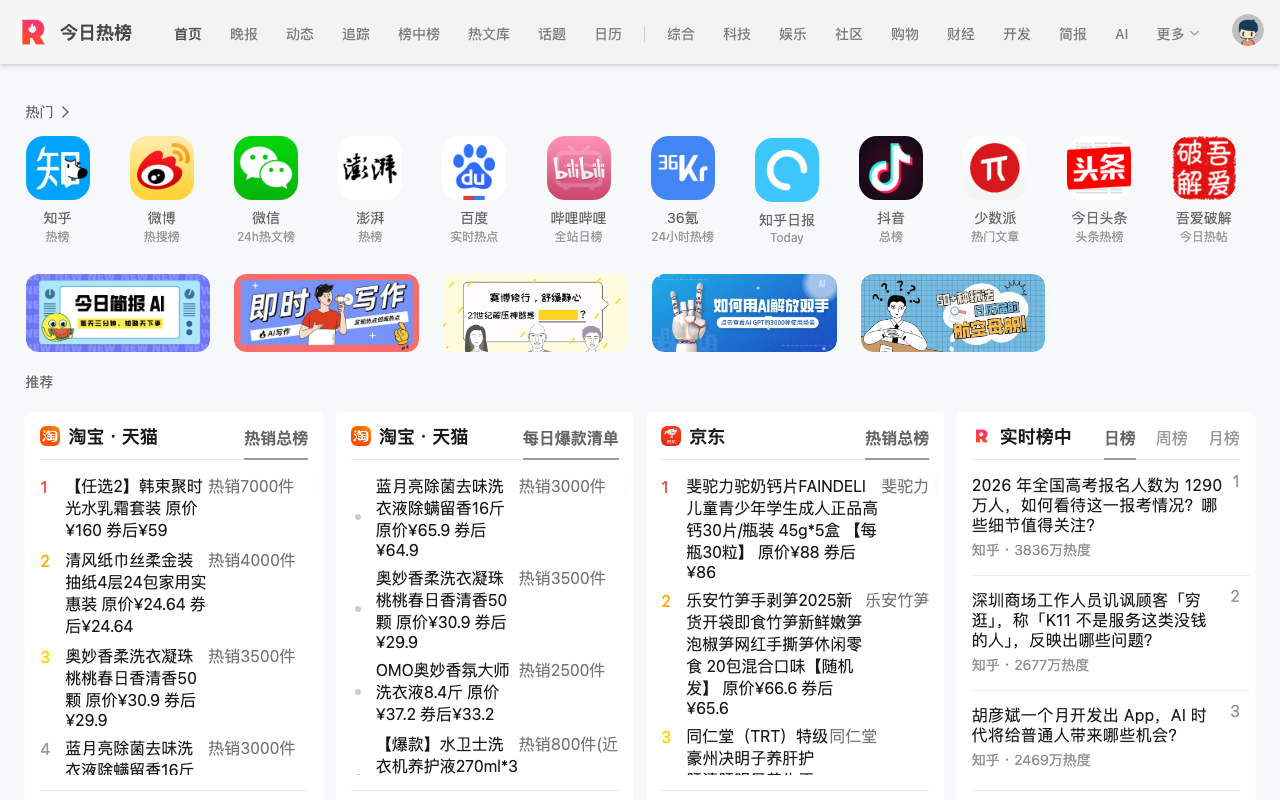The image size is (1280, 800).
Task: Open the Weibo (微博) hot search icon
Action: tap(162, 168)
